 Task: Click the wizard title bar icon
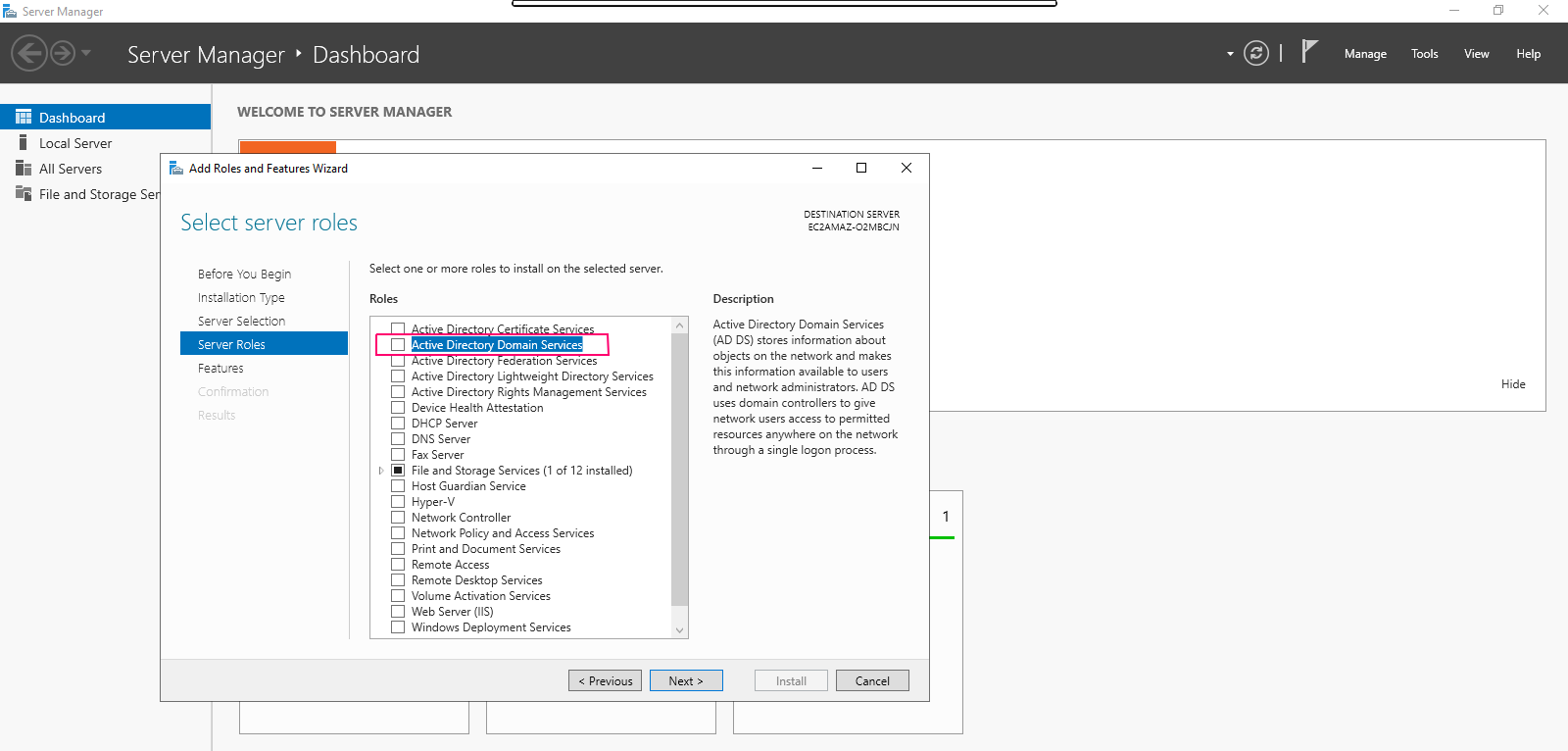(176, 169)
